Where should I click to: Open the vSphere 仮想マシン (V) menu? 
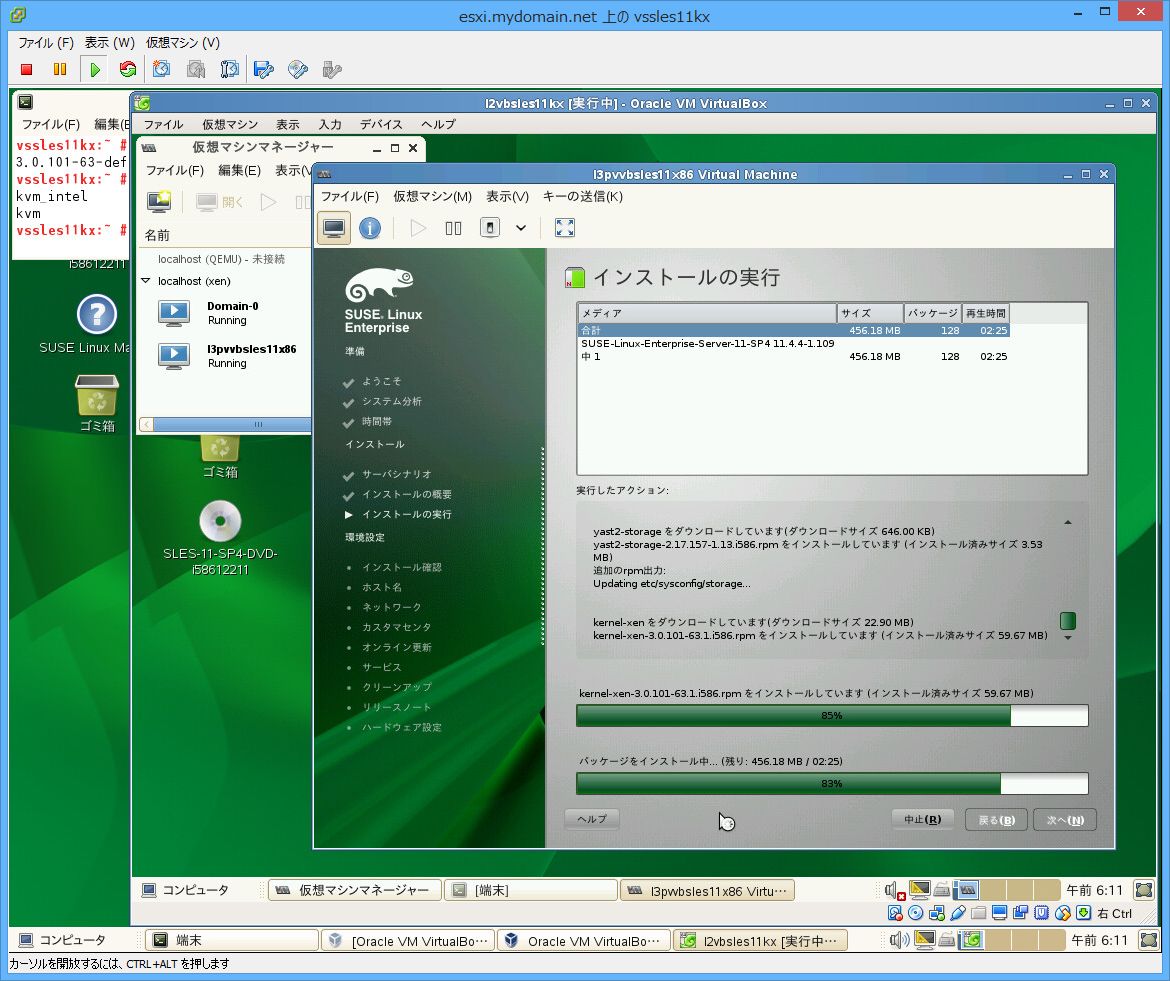click(x=183, y=43)
